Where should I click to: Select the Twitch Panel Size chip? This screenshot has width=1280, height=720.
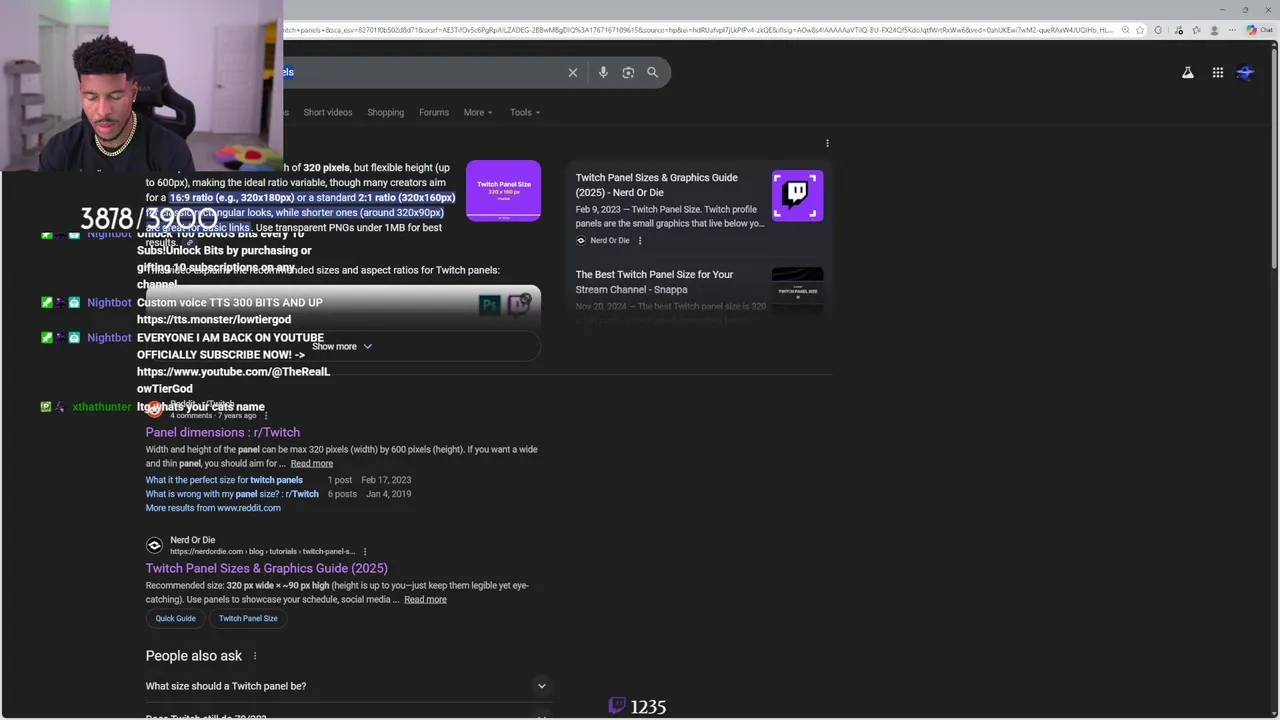[x=248, y=618]
